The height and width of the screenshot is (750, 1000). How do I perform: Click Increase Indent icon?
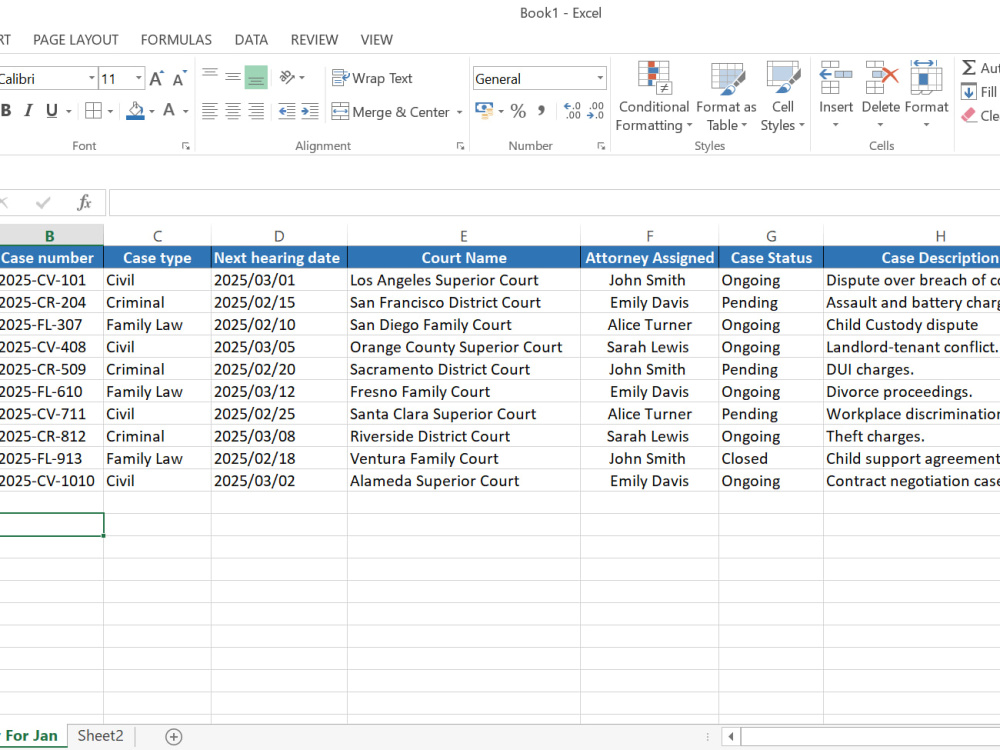pos(310,111)
